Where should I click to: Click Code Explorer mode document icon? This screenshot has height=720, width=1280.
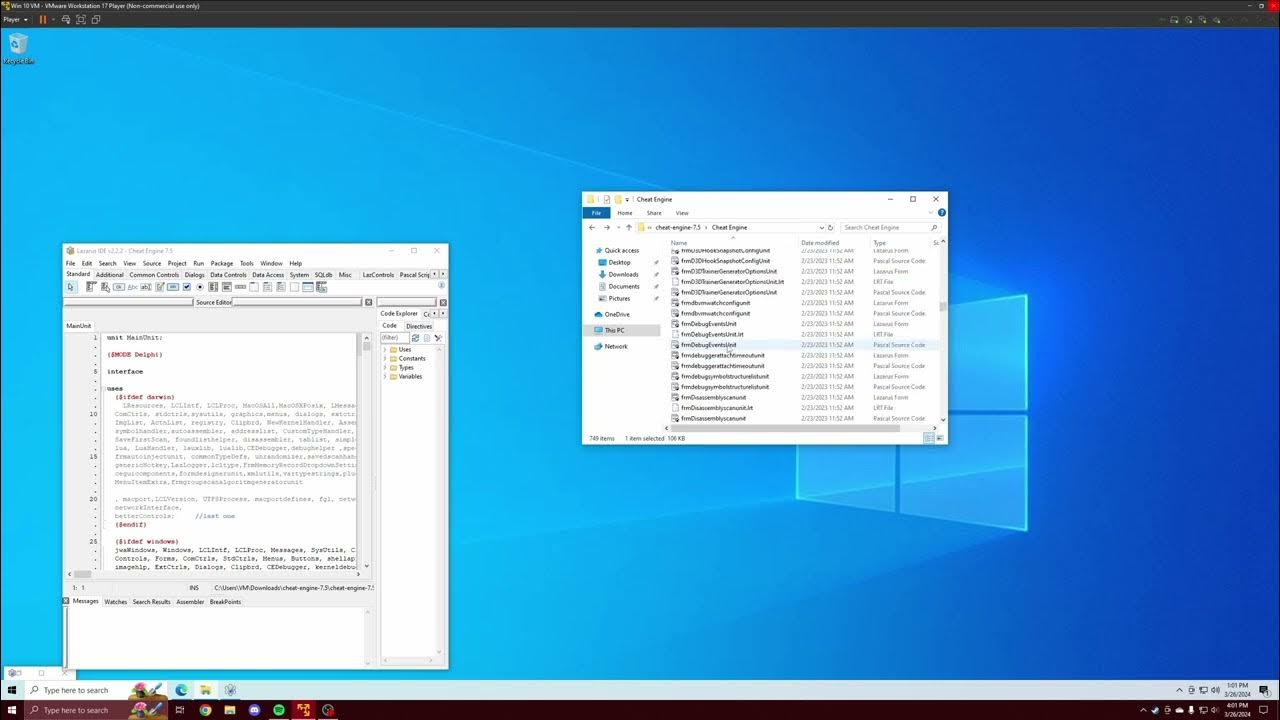tap(427, 337)
